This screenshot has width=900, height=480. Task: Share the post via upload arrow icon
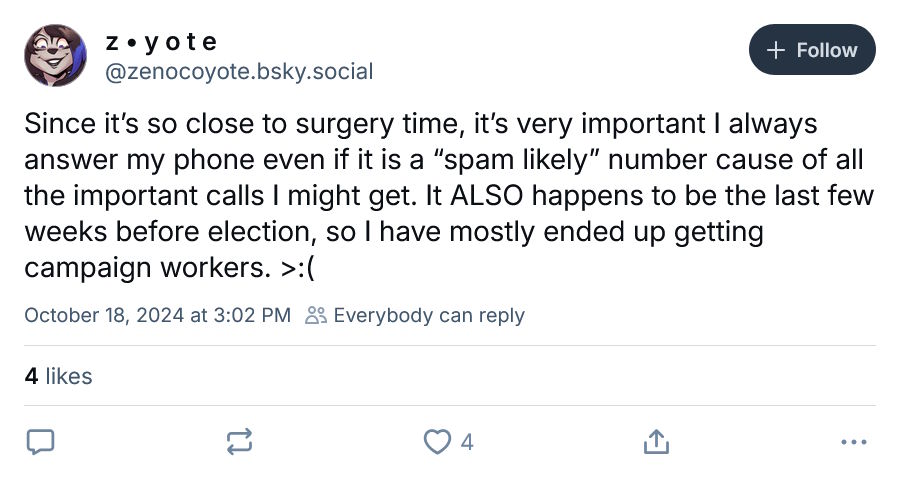click(656, 442)
